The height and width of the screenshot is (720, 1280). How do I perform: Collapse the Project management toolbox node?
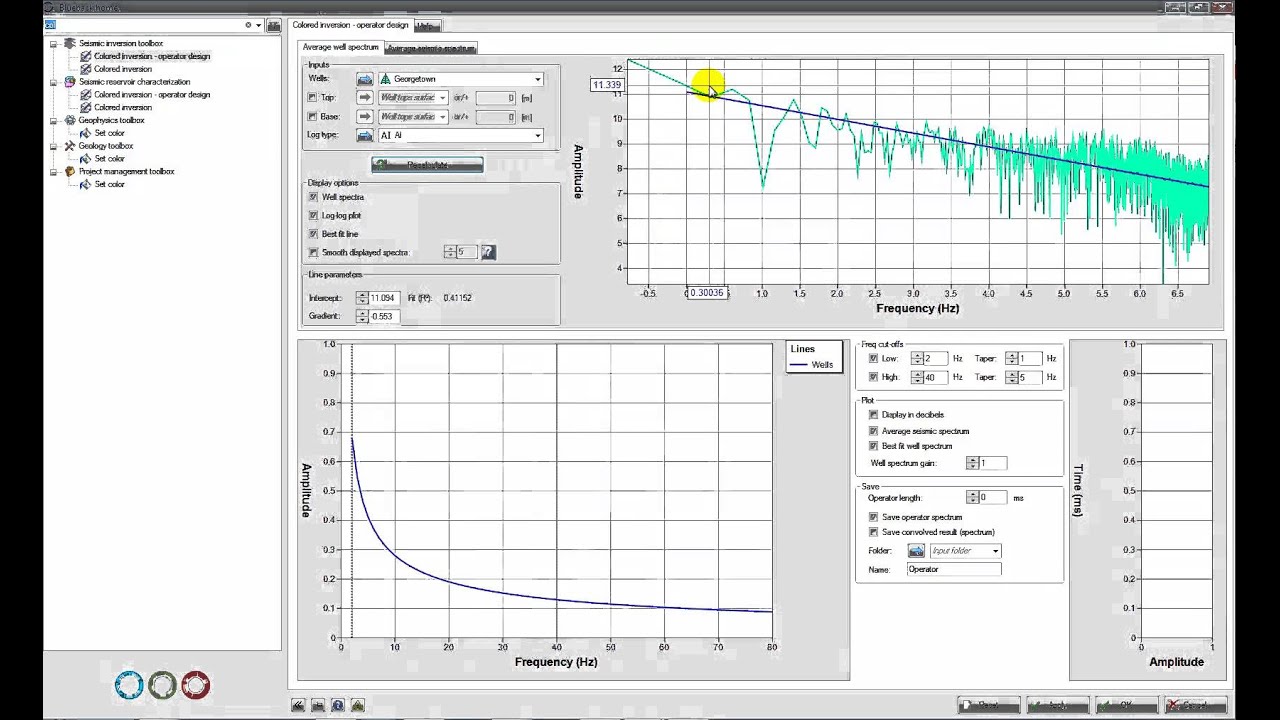pyautogui.click(x=54, y=172)
